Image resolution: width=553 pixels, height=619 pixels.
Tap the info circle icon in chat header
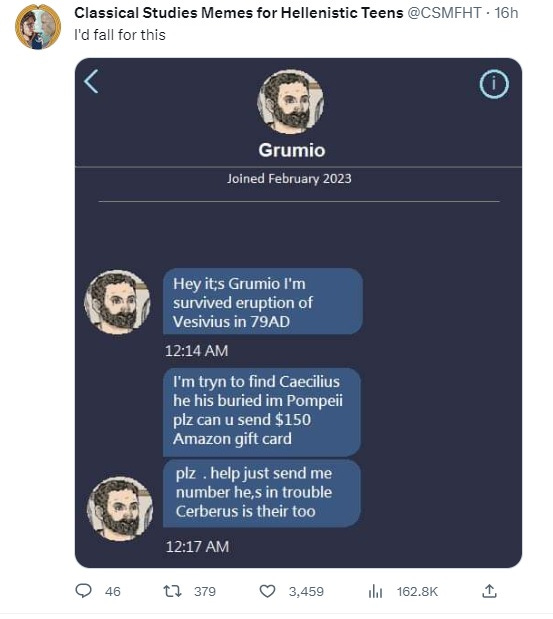[494, 84]
